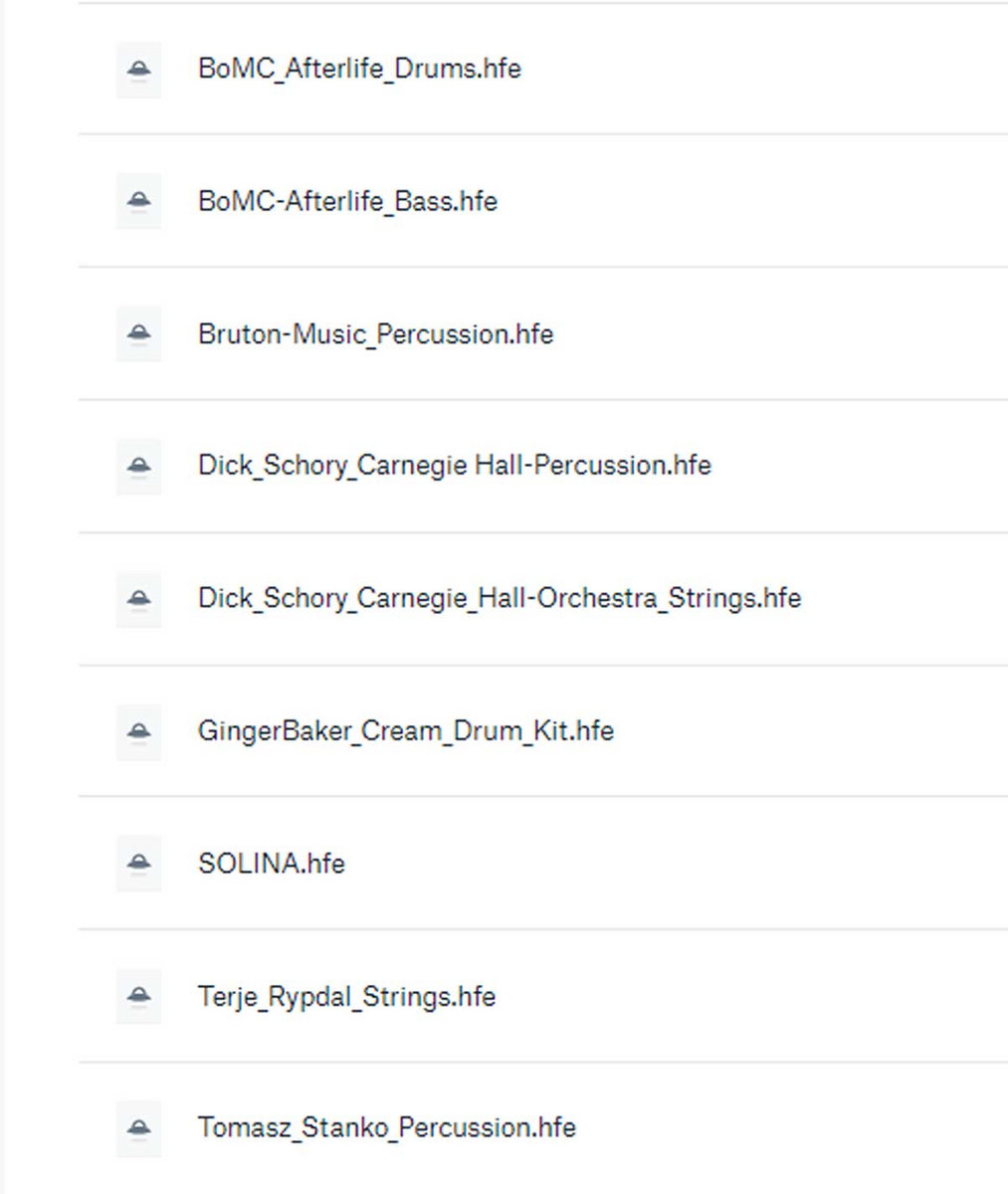This screenshot has width=1008, height=1194.
Task: Click blank row area right of Terje_Rypdal_Strings.hfe
Action: (x=746, y=996)
